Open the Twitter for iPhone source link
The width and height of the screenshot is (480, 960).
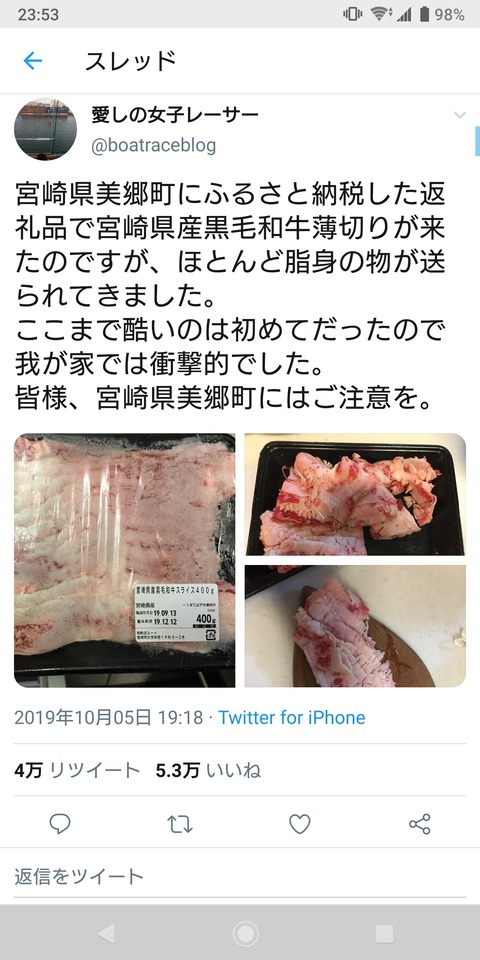coord(292,718)
